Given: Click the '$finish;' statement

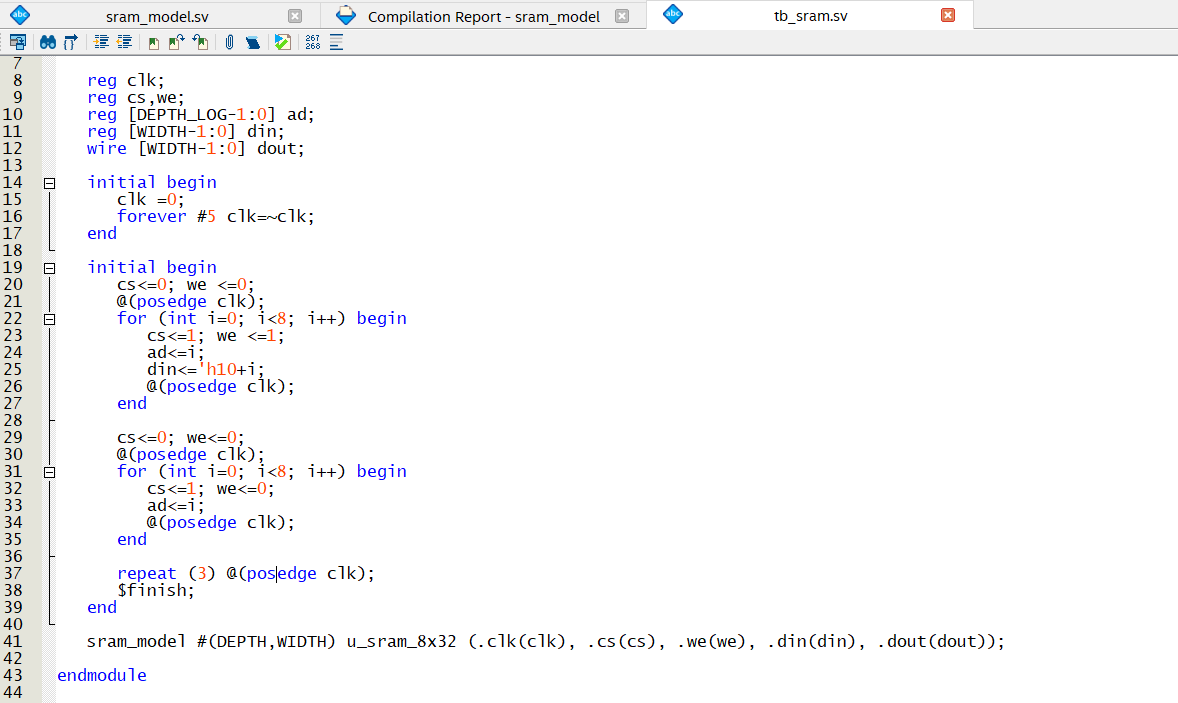Looking at the screenshot, I should [156, 590].
